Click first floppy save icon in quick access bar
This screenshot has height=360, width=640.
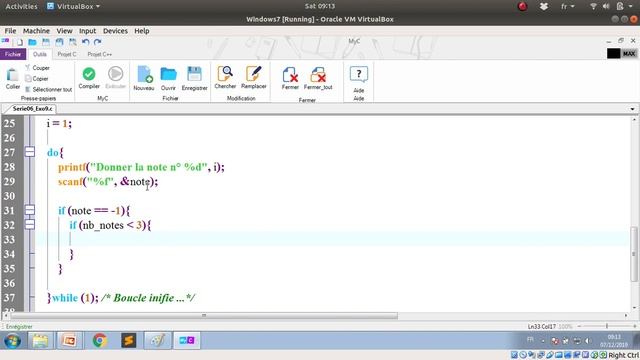(x=46, y=42)
